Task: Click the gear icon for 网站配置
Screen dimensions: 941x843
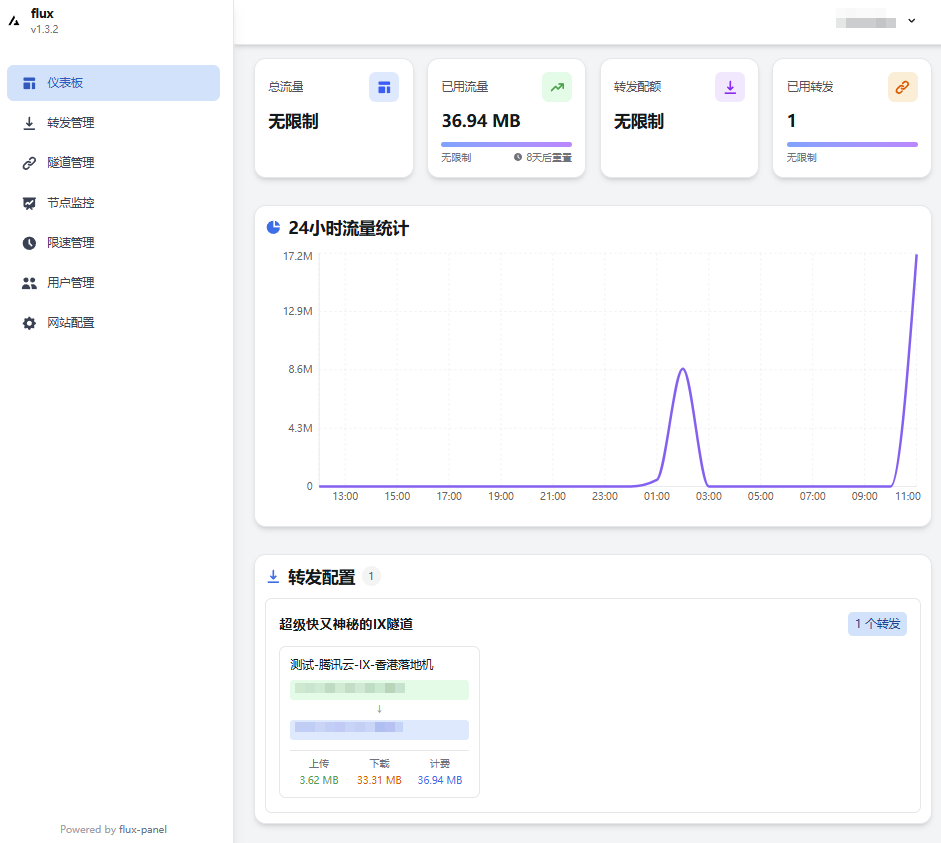Action: [x=29, y=323]
